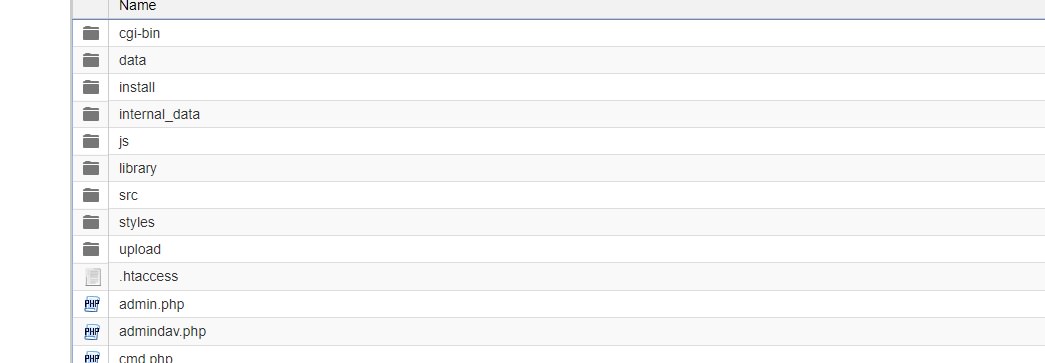Select the data folder icon
Image resolution: width=1045 pixels, height=363 pixels.
pos(91,60)
